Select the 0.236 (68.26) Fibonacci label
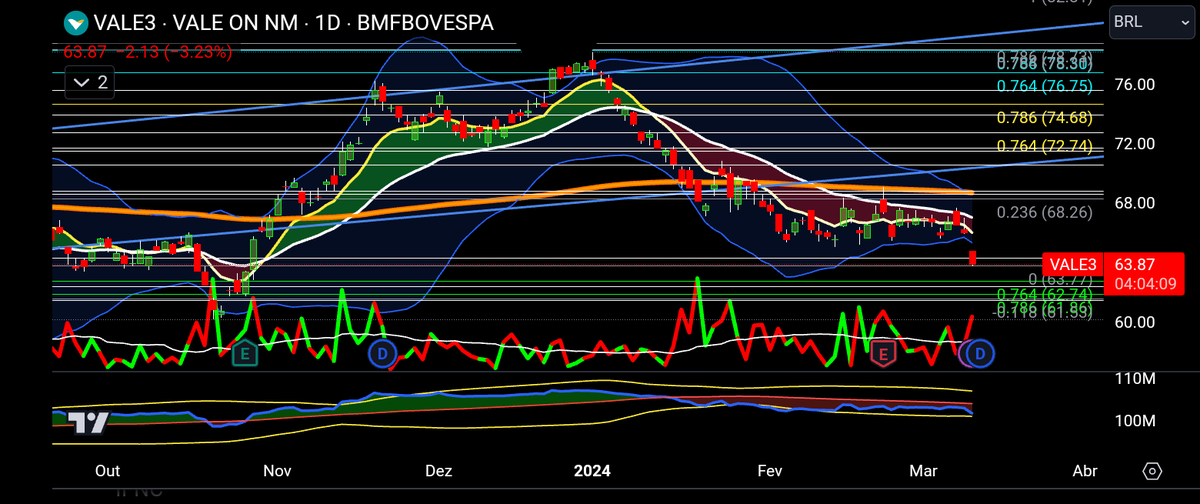Image resolution: width=1200 pixels, height=504 pixels. 1044,212
